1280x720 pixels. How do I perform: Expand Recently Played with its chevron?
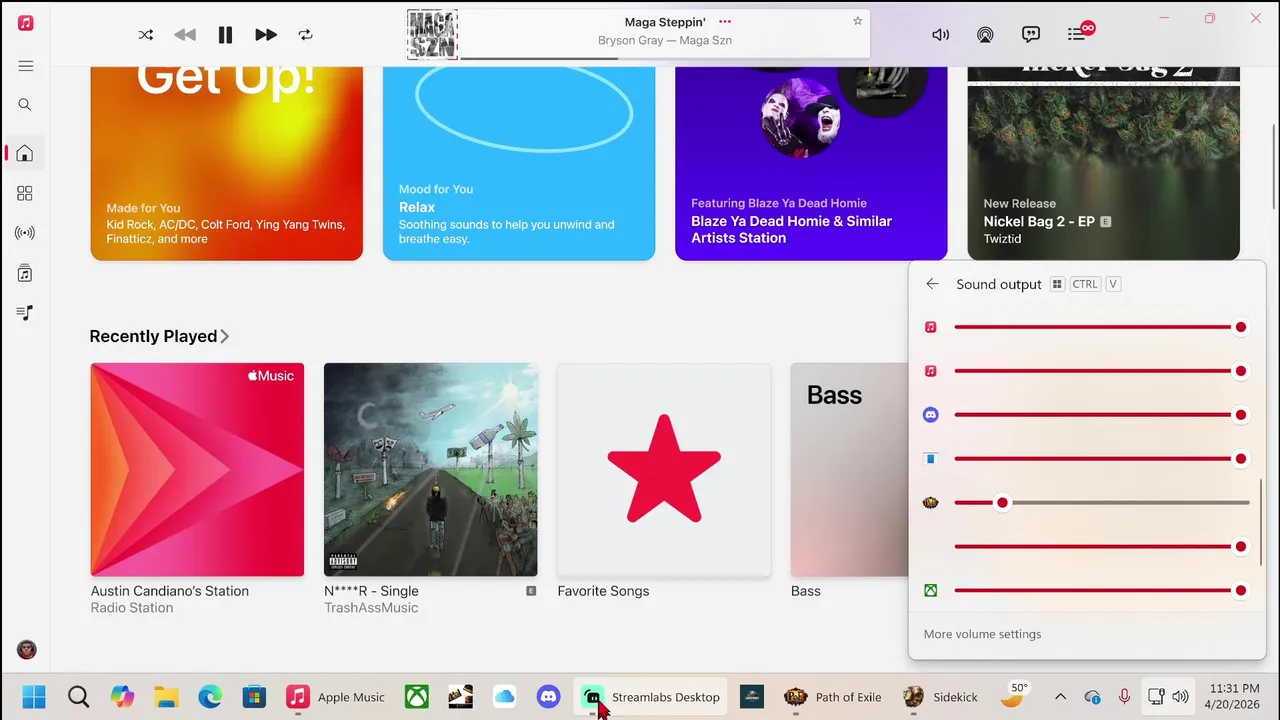tap(225, 337)
